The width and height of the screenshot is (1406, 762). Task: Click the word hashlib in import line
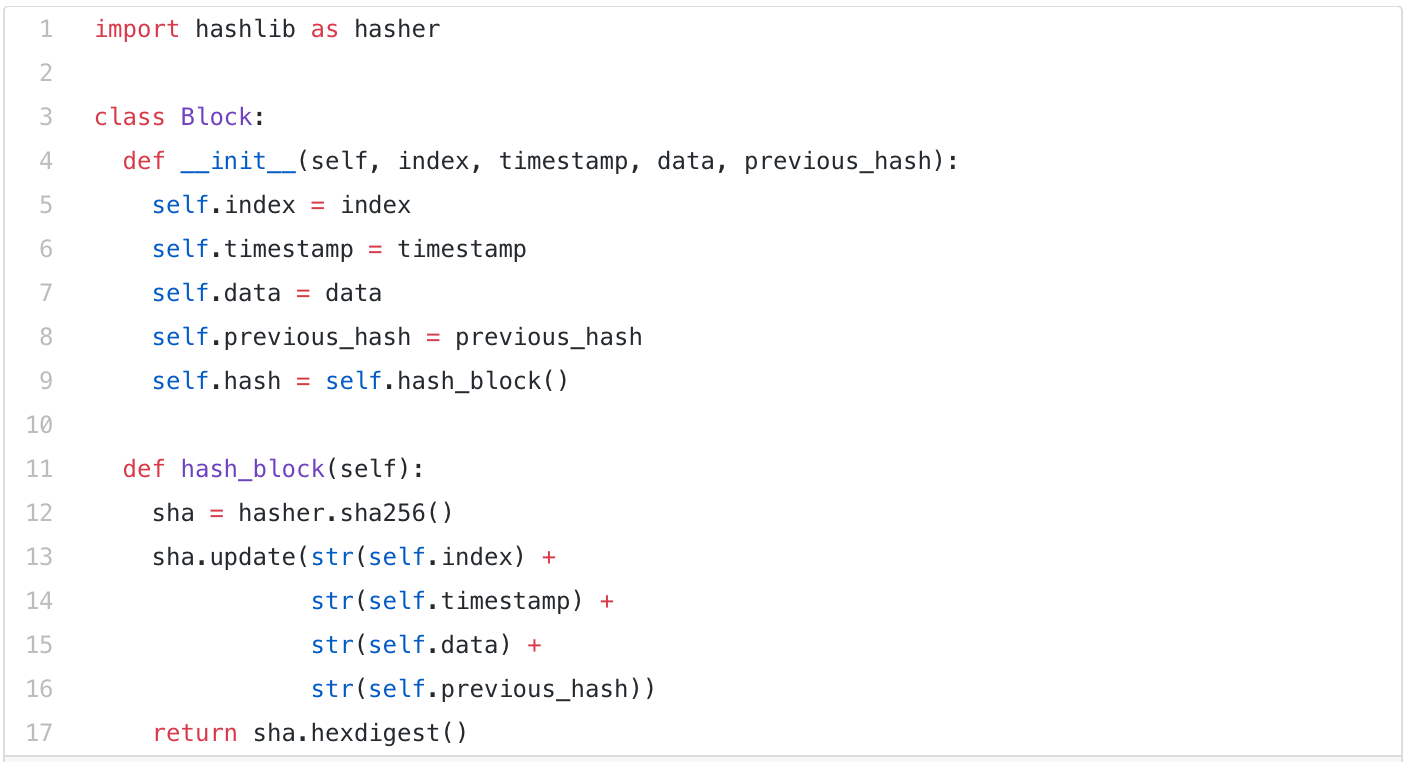pyautogui.click(x=245, y=29)
